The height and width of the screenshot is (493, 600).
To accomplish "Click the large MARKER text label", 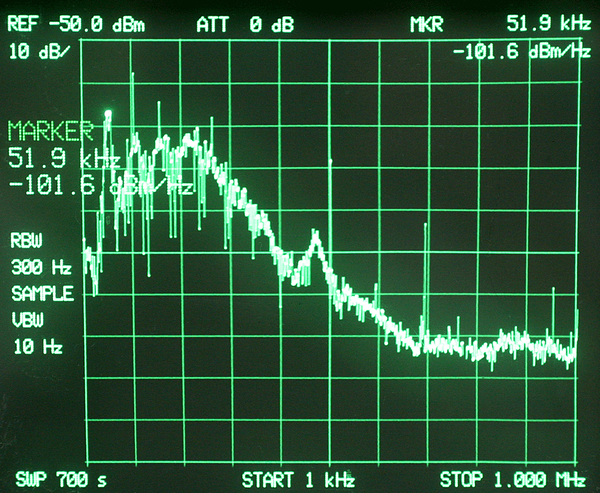I will coord(52,131).
